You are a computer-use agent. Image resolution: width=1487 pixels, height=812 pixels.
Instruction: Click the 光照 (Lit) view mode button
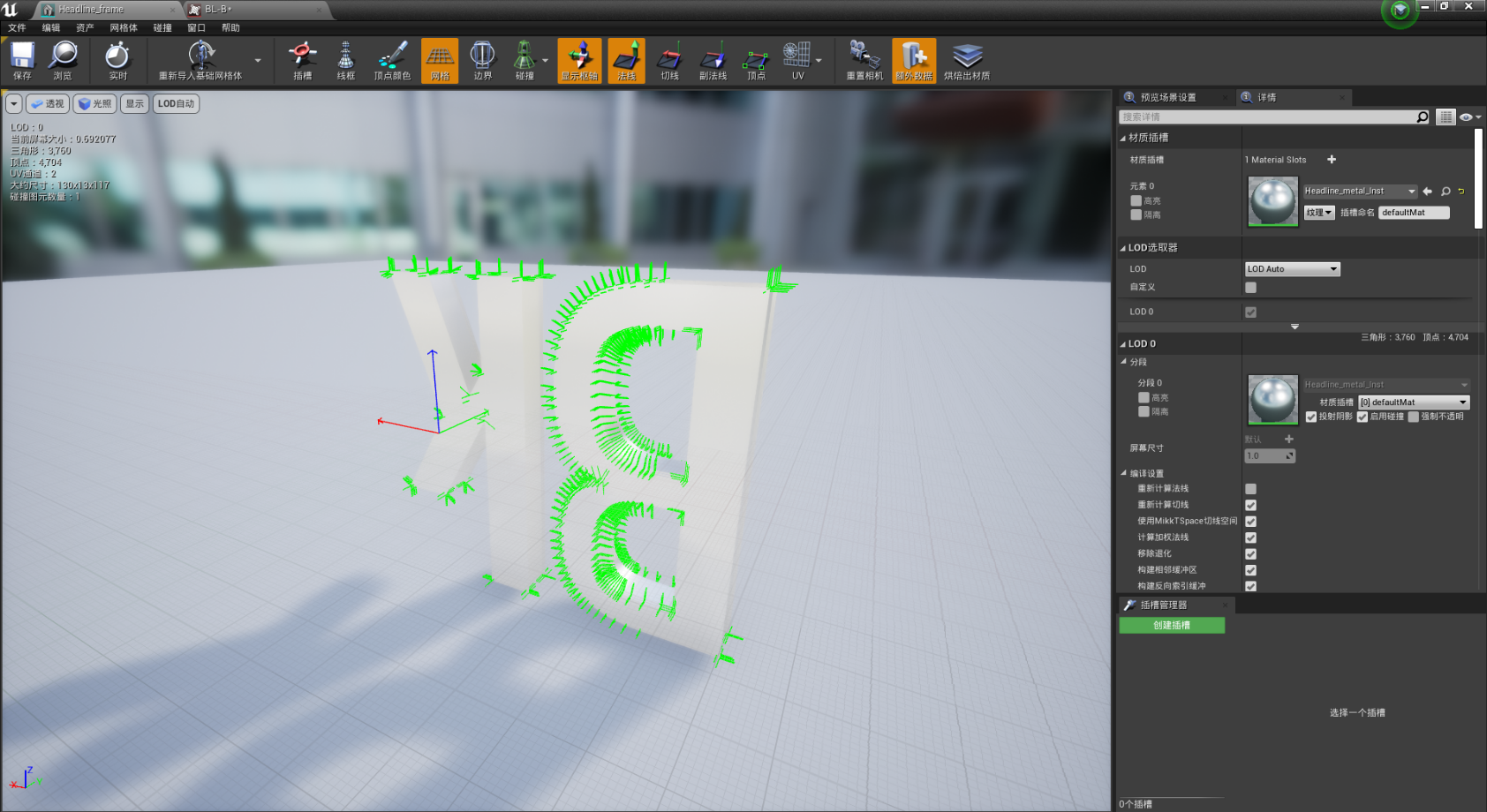point(95,104)
